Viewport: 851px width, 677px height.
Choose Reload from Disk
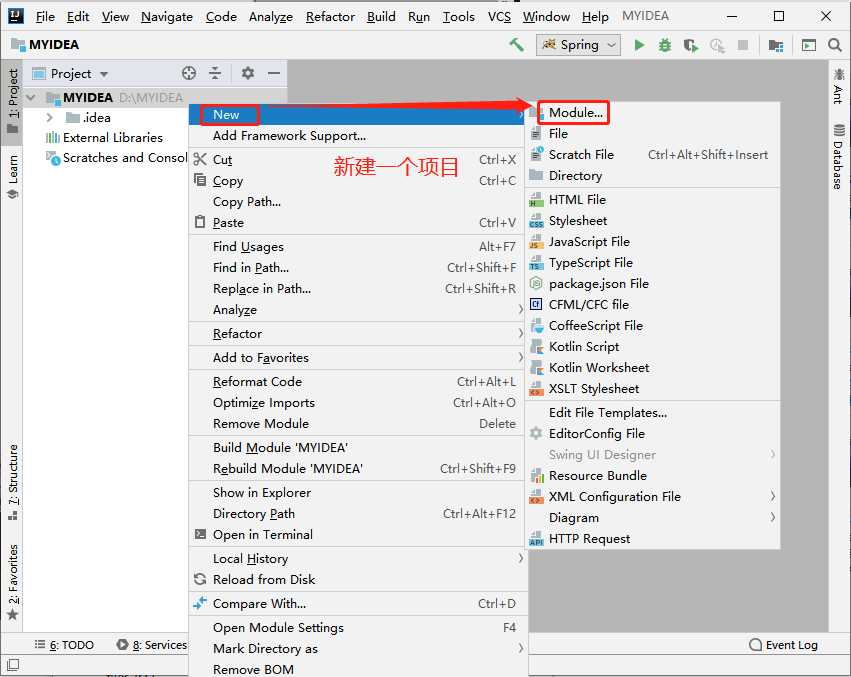pos(357,580)
